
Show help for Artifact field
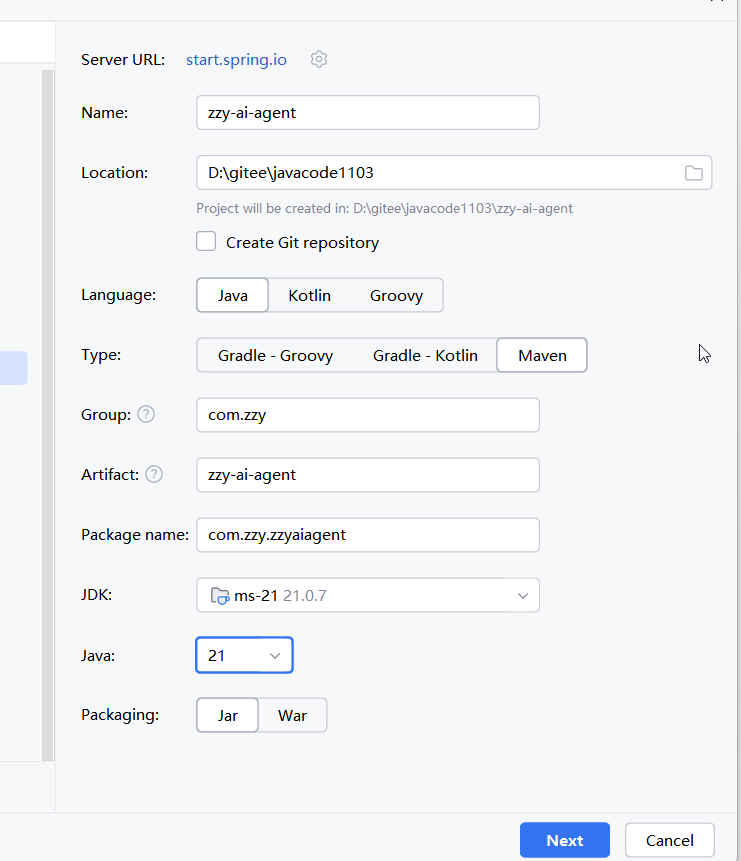154,474
